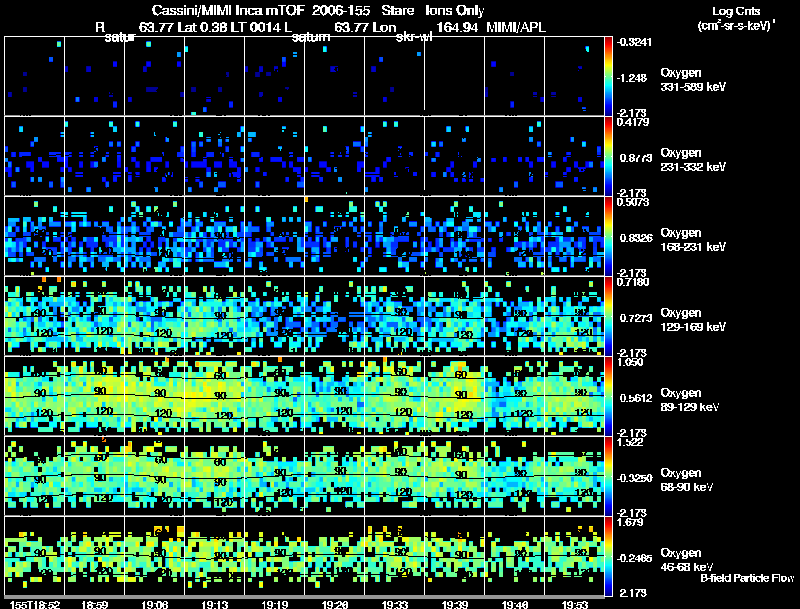Select the Oxygen 168-231 keV label
Viewport: 800px width, 609px height.
coord(693,240)
